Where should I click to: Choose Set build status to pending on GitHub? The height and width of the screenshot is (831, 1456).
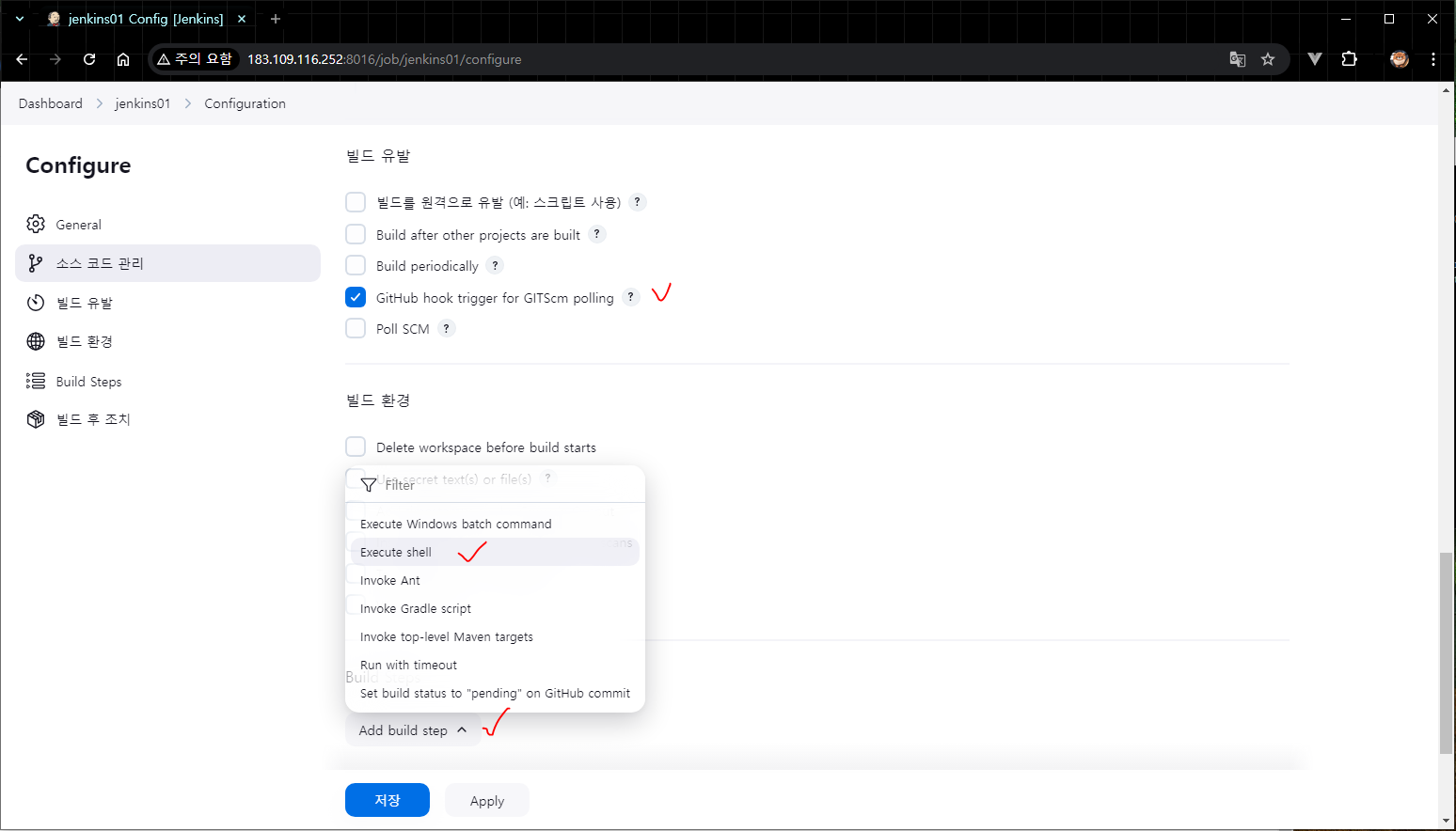point(495,693)
